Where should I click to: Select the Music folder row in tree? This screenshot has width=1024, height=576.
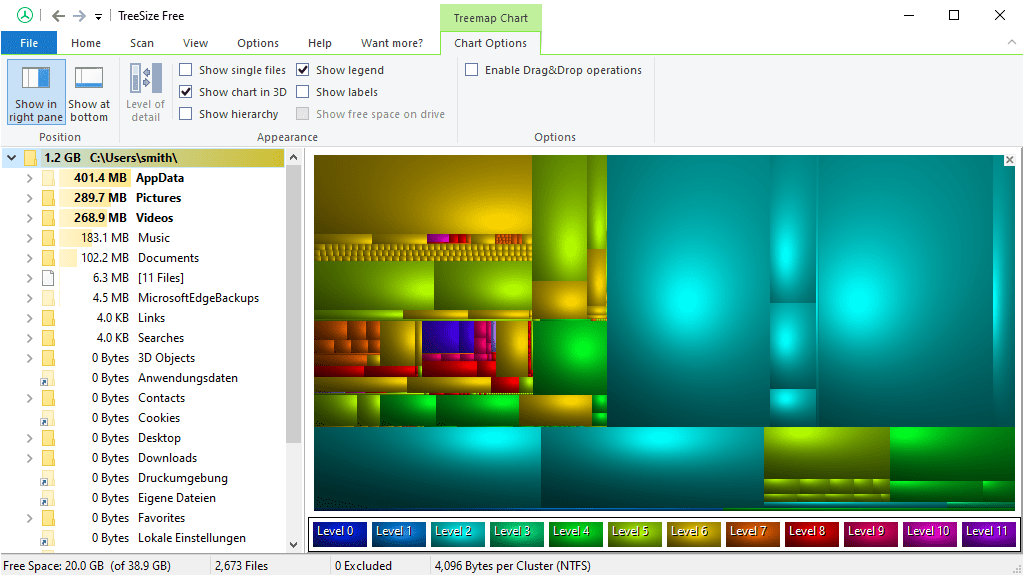(153, 238)
